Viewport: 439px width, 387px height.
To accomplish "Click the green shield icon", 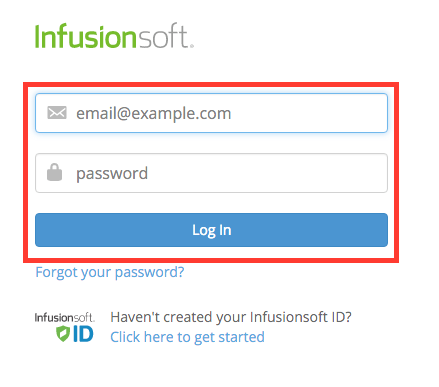I will pyautogui.click(x=63, y=334).
